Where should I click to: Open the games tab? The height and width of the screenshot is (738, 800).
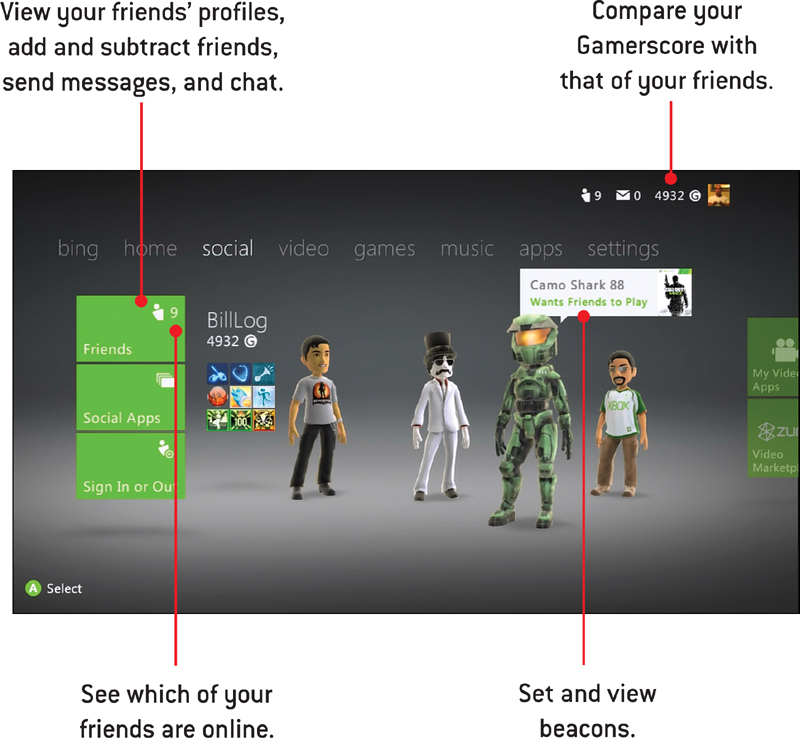pos(384,249)
